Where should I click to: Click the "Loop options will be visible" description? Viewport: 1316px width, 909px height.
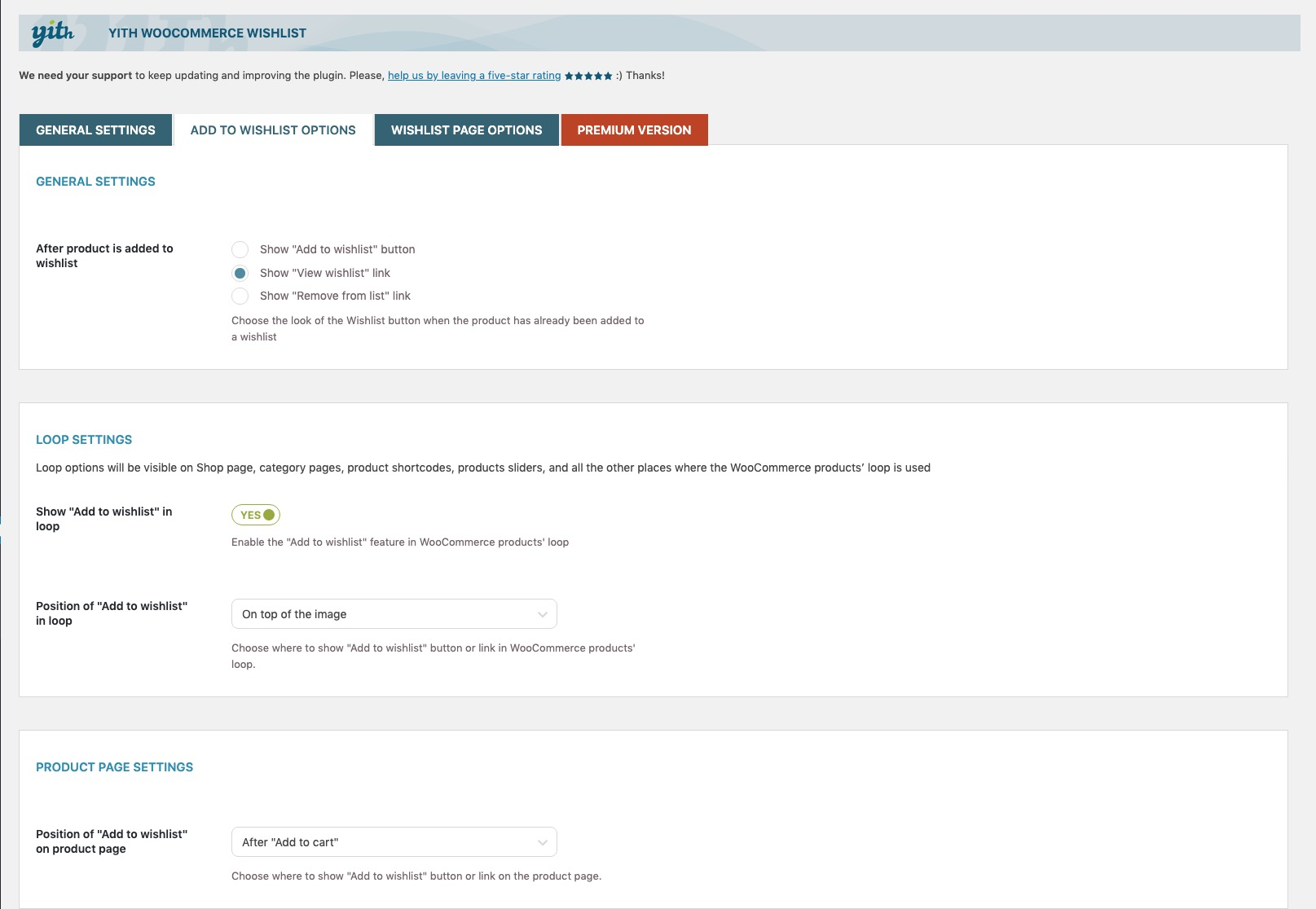(483, 468)
